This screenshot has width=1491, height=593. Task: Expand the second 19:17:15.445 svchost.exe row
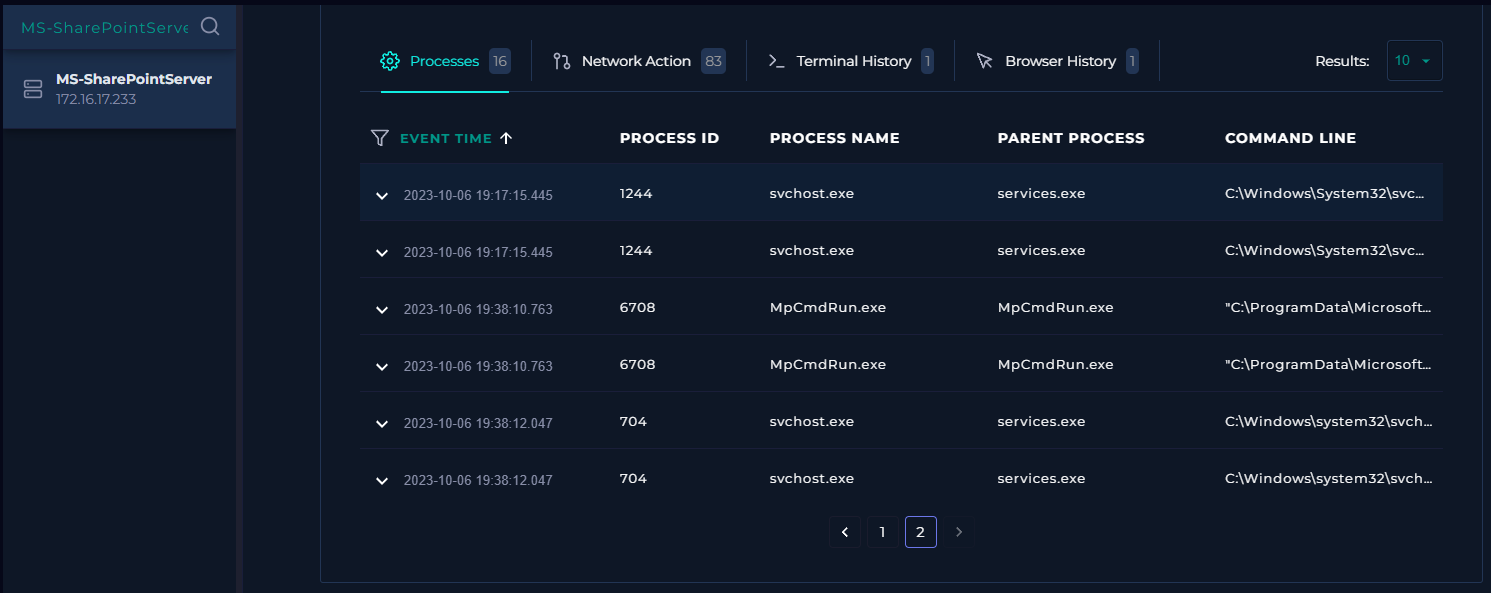point(382,252)
